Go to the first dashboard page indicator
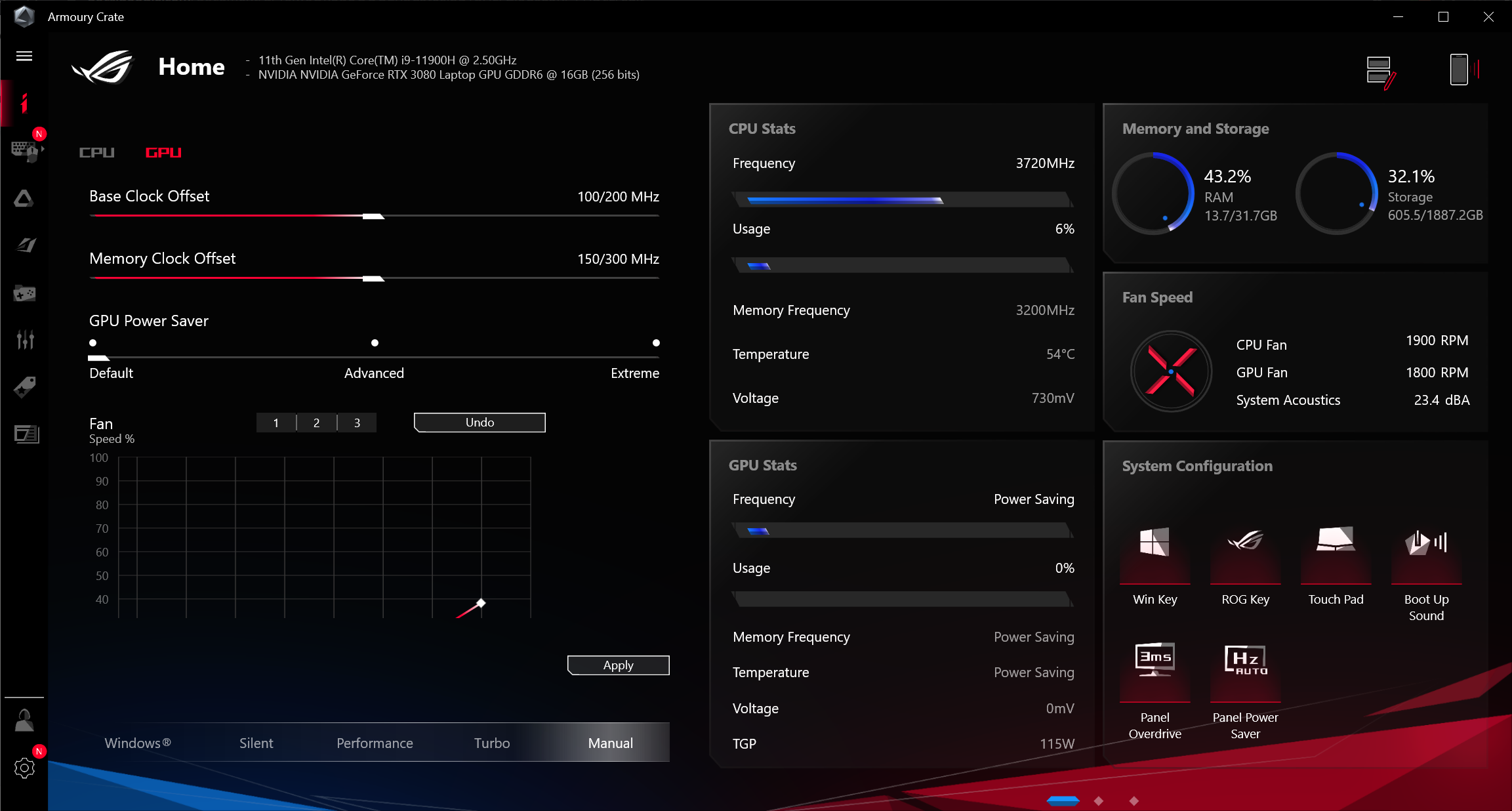The image size is (1512, 811). click(x=1063, y=800)
